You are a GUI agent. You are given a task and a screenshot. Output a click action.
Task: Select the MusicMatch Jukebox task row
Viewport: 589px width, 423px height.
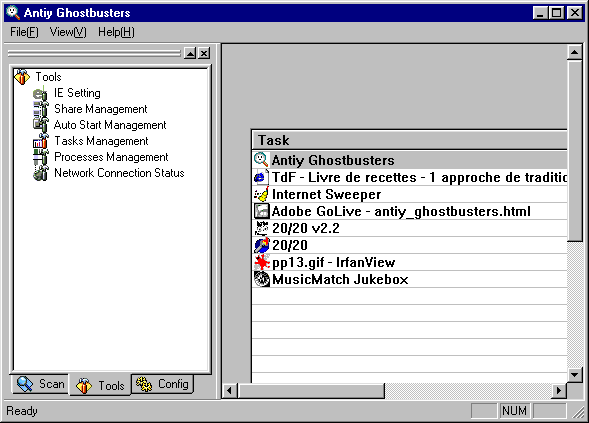click(409, 279)
